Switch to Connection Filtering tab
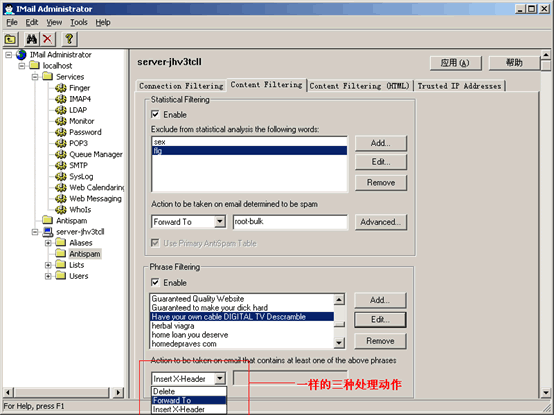The height and width of the screenshot is (416, 555). click(x=181, y=86)
